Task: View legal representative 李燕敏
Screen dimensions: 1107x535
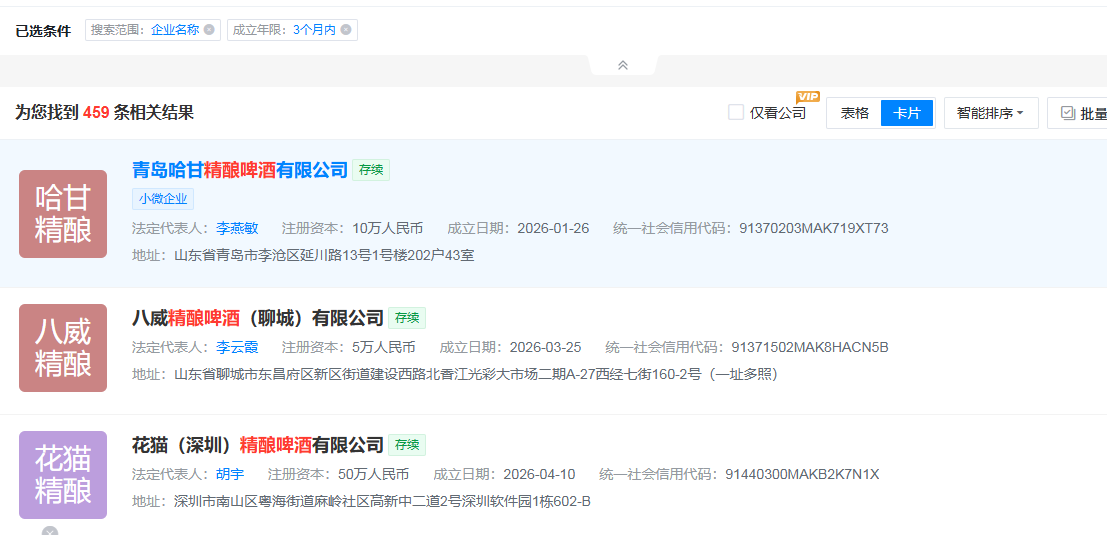Action: (x=237, y=228)
